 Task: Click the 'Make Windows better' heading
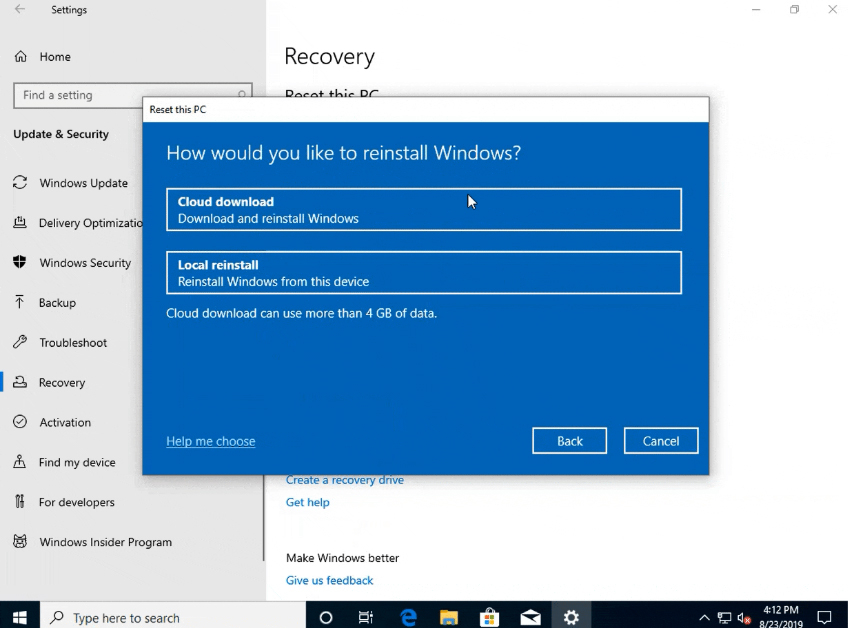pyautogui.click(x=342, y=558)
